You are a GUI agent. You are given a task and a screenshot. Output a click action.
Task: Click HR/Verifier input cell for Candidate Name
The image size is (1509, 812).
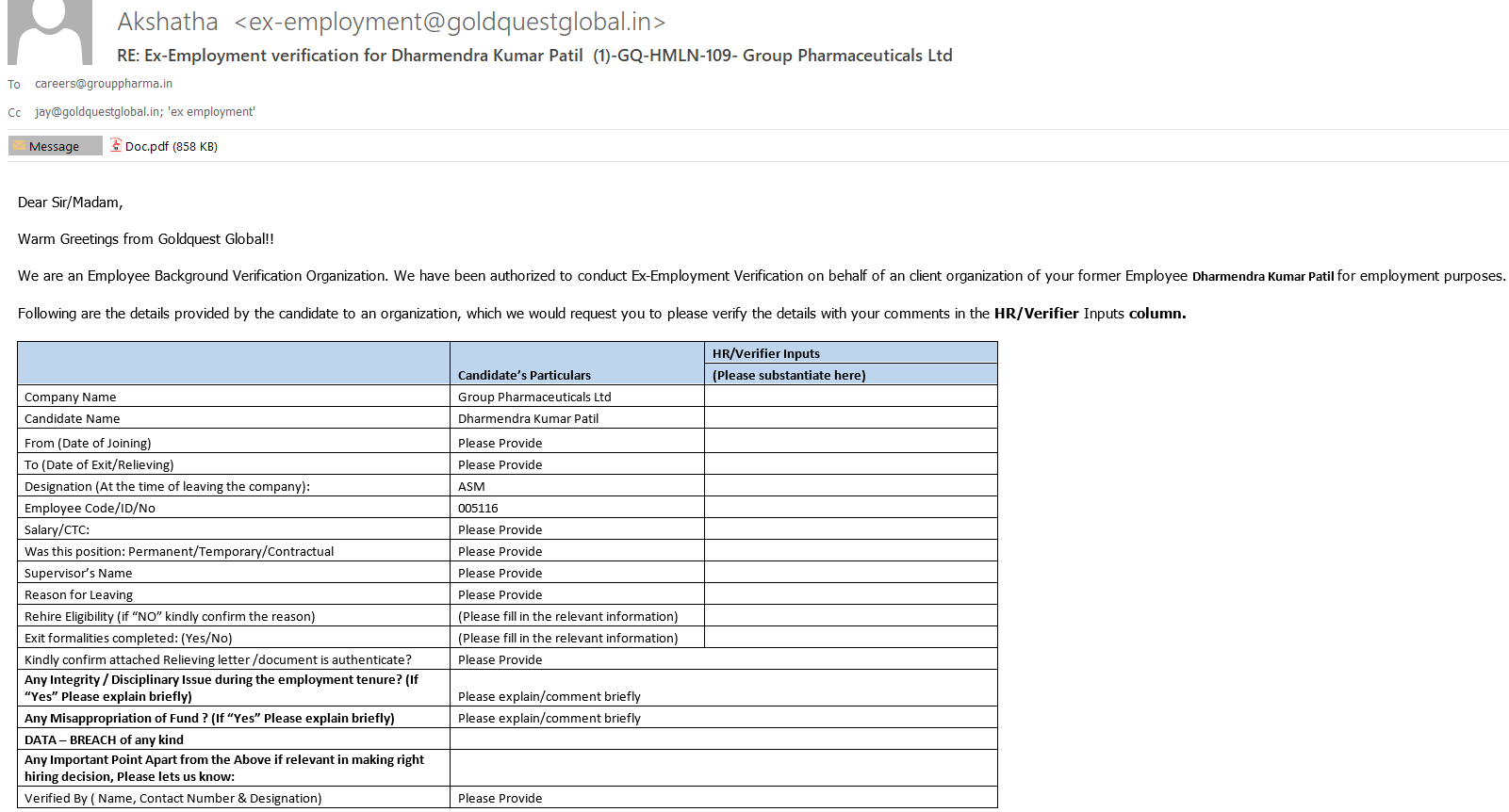click(850, 418)
